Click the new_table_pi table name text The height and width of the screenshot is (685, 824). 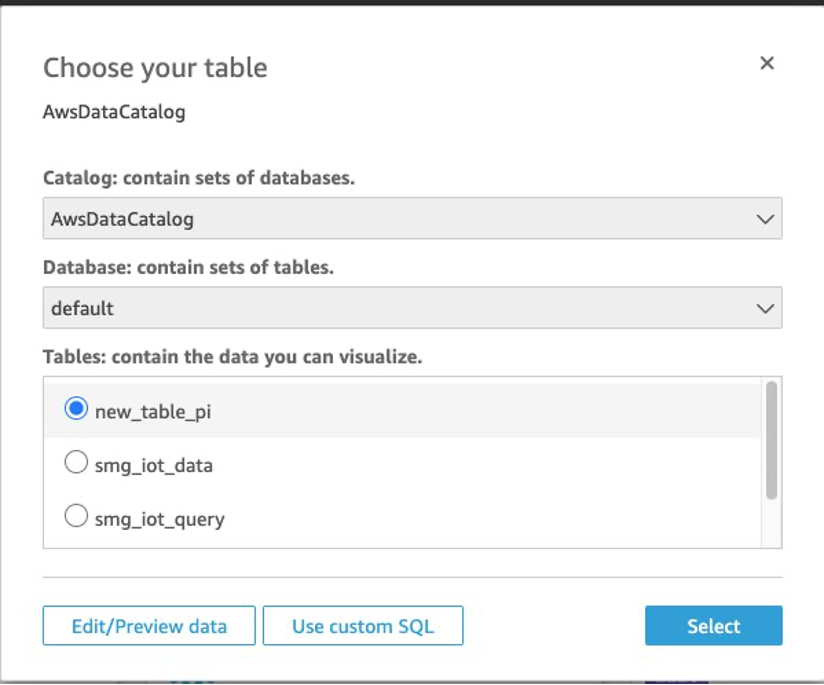pos(153,411)
